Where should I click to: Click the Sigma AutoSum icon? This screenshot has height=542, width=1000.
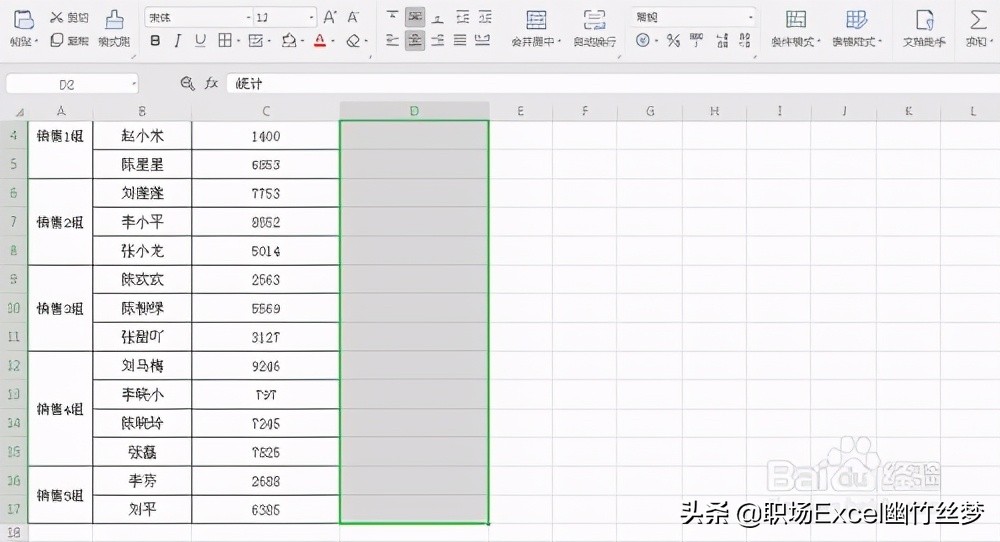pos(977,20)
